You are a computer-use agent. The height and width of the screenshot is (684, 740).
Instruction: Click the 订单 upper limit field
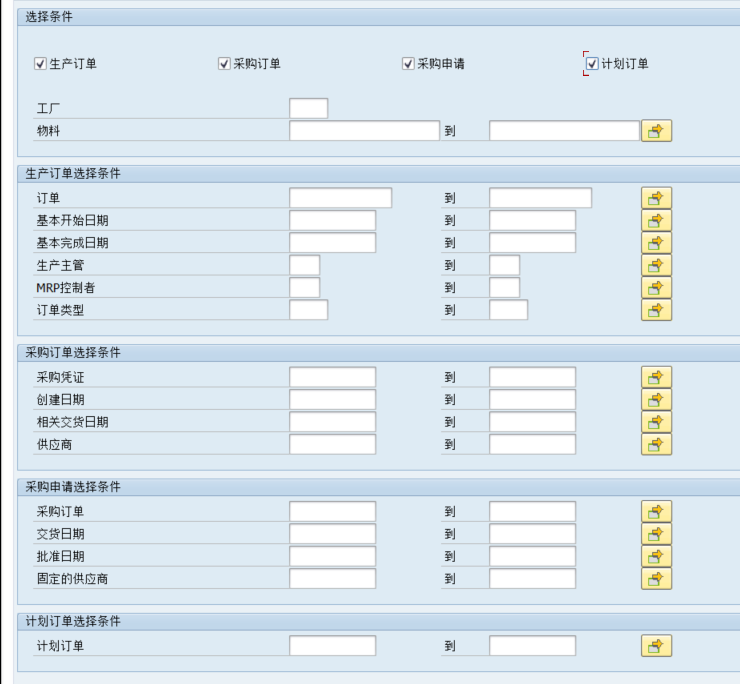(x=540, y=198)
